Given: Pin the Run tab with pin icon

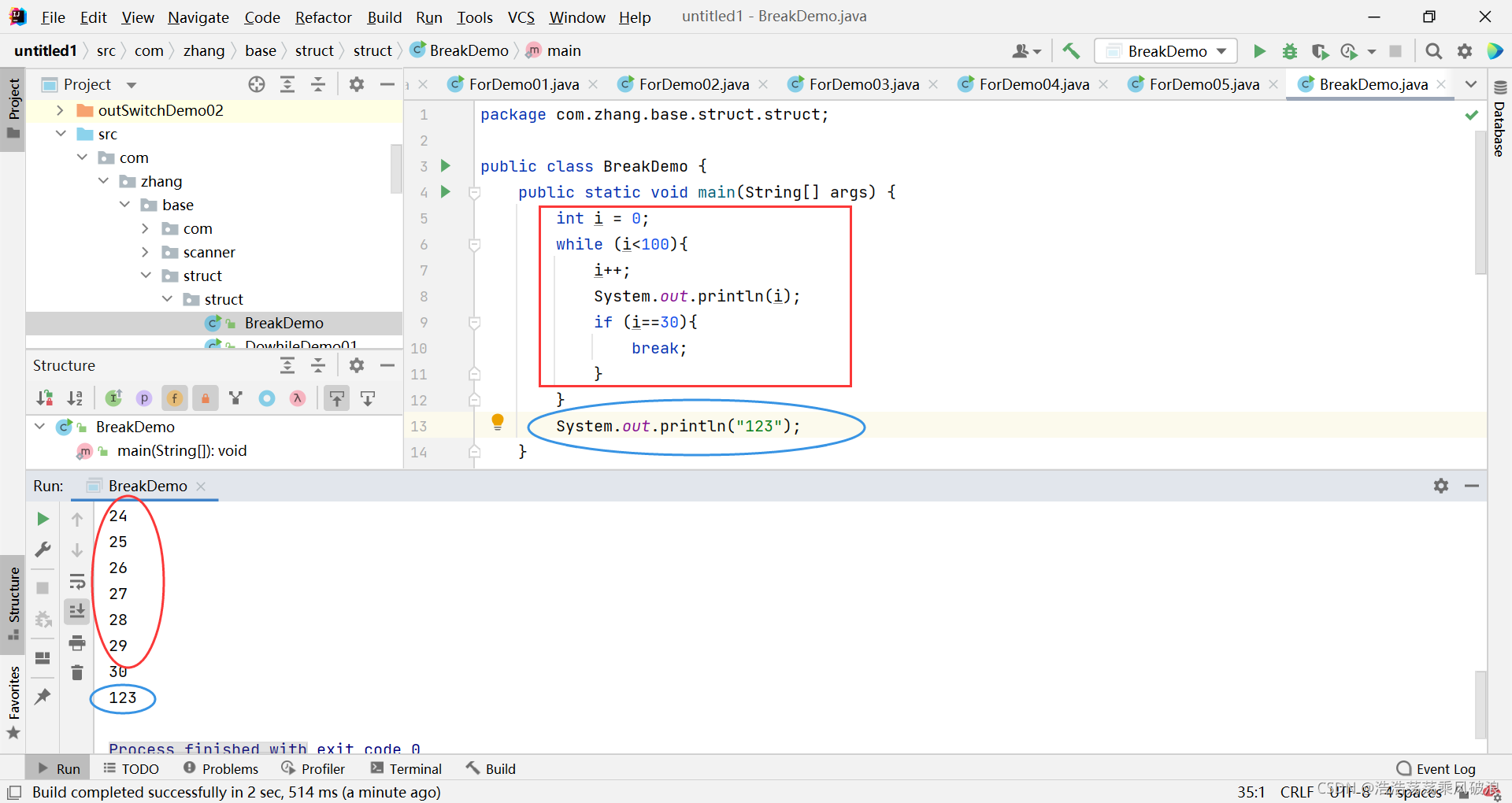Looking at the screenshot, I should pyautogui.click(x=43, y=696).
